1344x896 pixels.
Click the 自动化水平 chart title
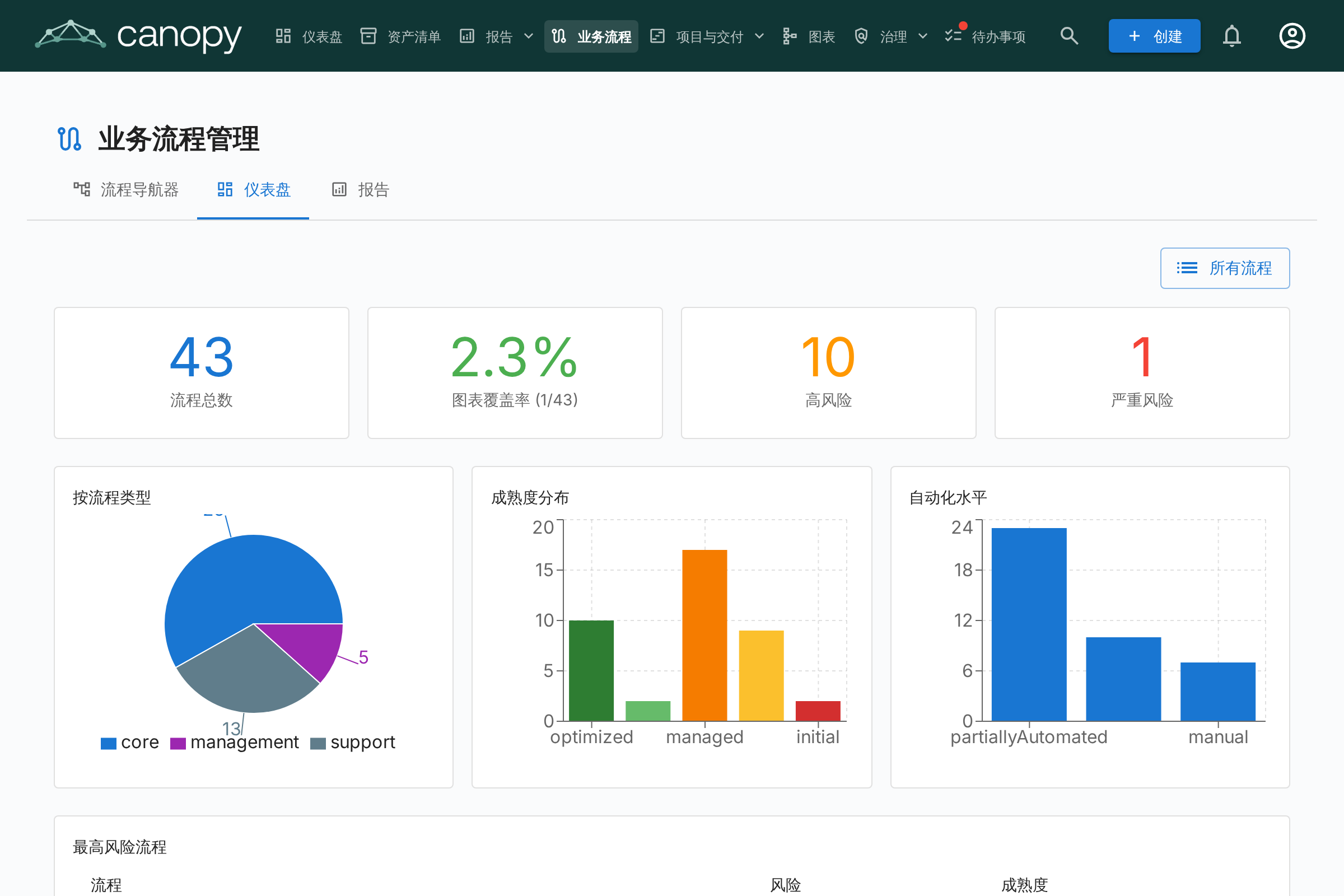pos(948,498)
